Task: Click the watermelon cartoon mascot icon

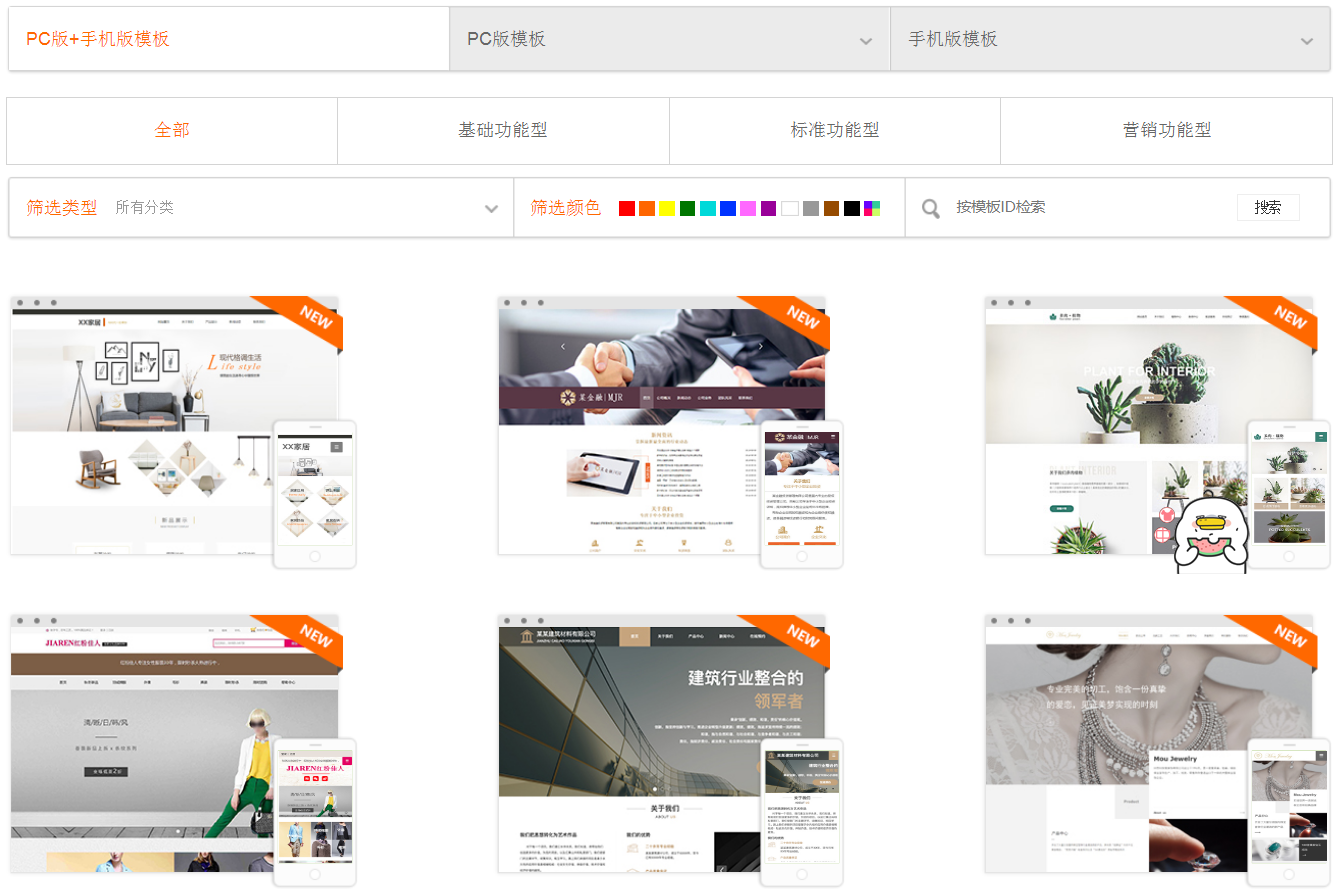Action: [1209, 532]
